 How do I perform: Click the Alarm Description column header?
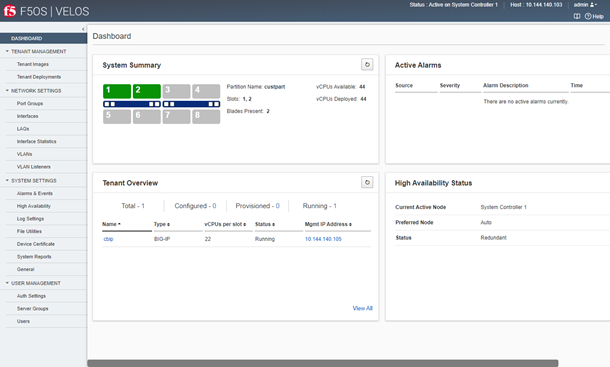click(x=506, y=85)
